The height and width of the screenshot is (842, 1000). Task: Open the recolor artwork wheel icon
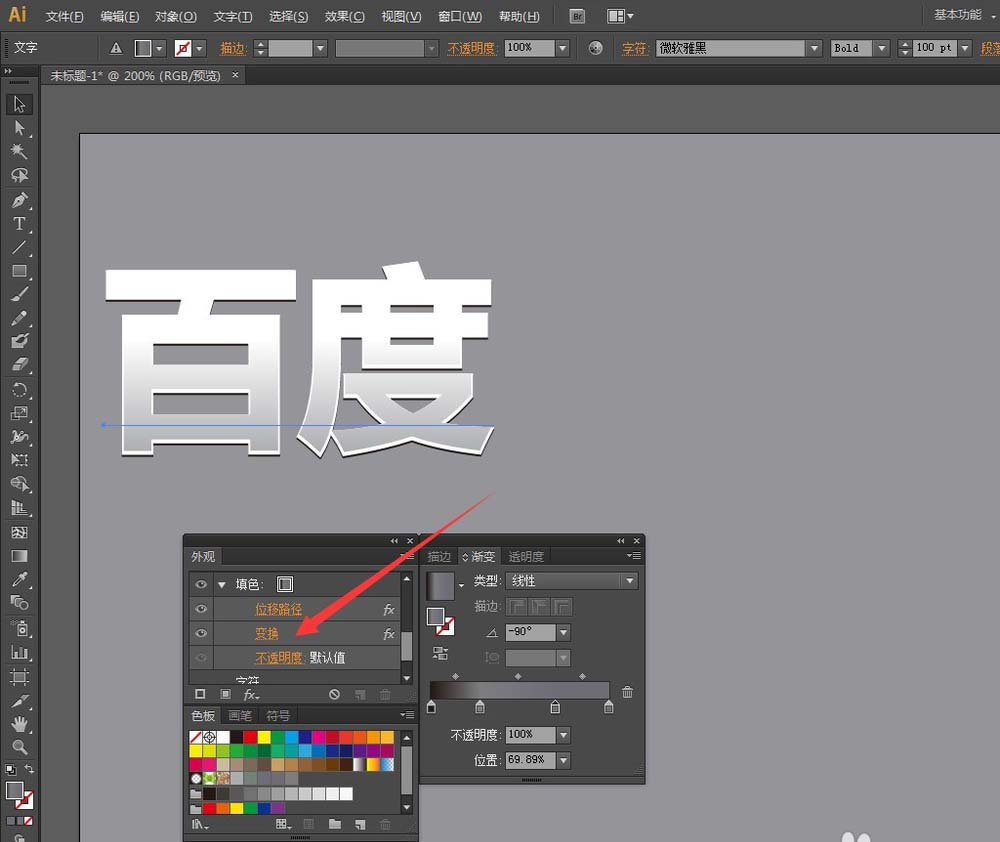coord(595,48)
